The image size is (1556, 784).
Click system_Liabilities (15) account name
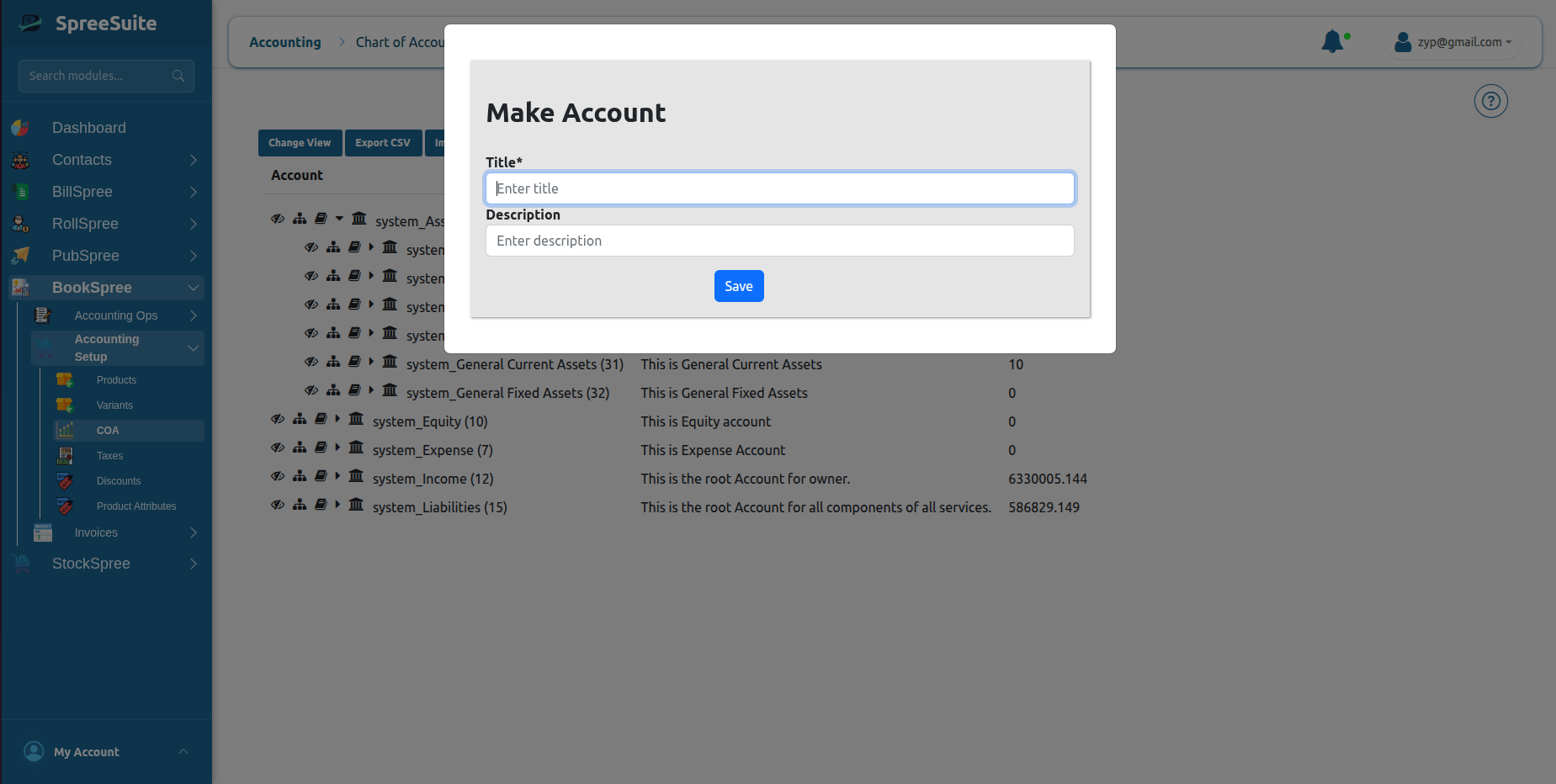coord(440,507)
